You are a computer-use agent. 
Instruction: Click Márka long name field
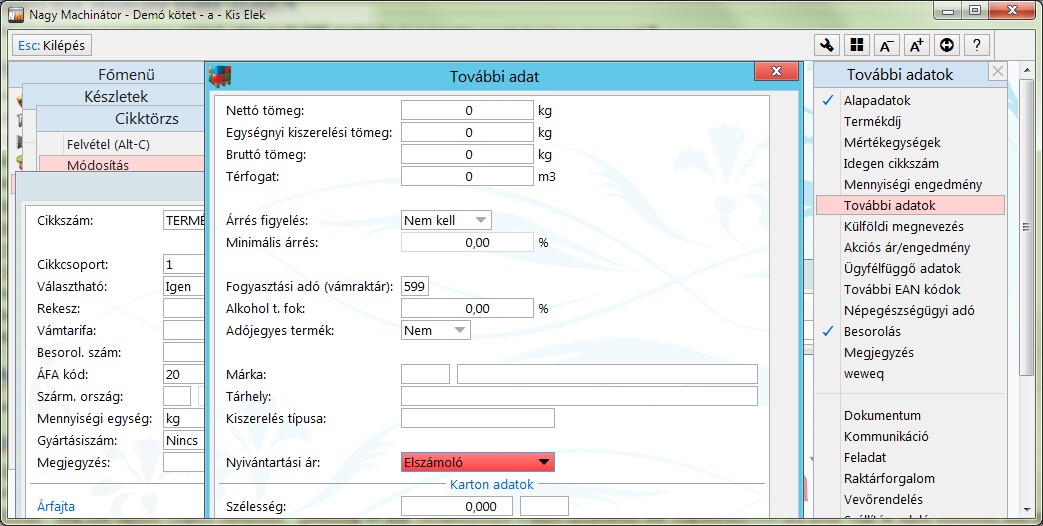coord(607,374)
